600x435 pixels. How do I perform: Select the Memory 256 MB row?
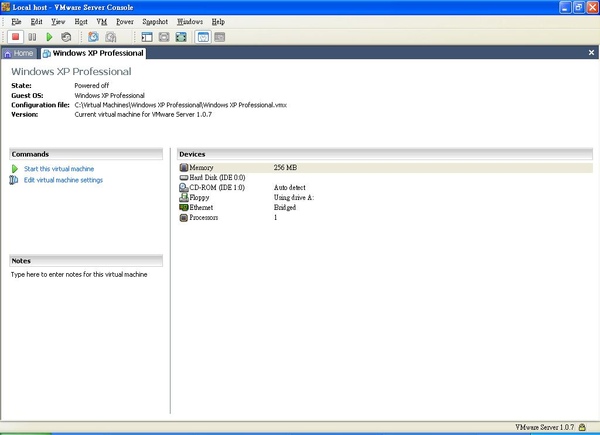point(385,168)
